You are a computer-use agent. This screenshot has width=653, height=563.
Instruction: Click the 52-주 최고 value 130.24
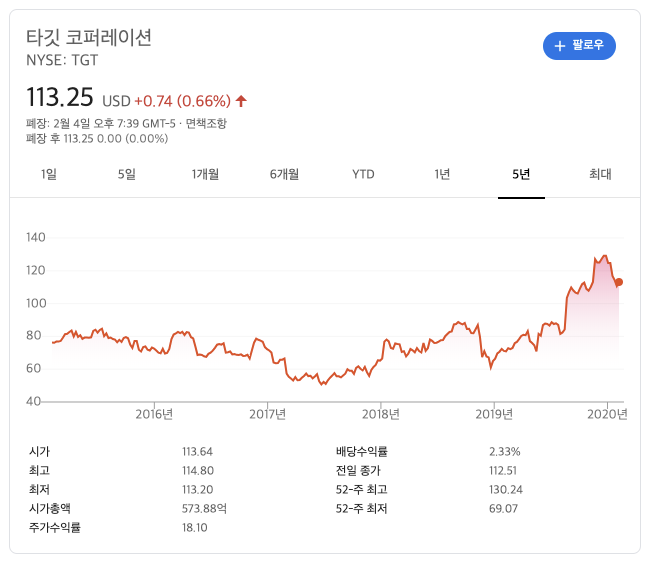click(506, 489)
